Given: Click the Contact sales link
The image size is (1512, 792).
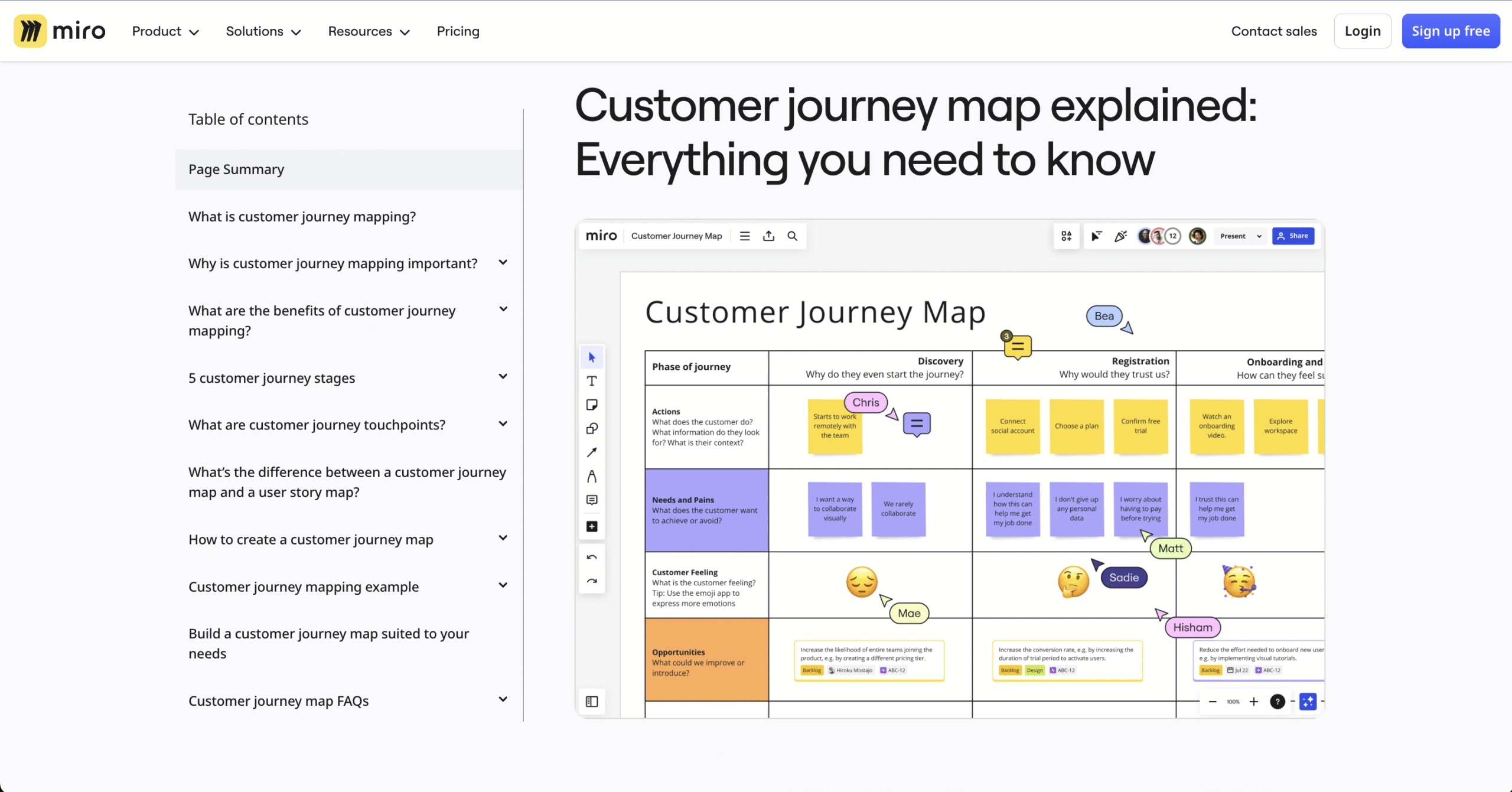Looking at the screenshot, I should [1273, 31].
